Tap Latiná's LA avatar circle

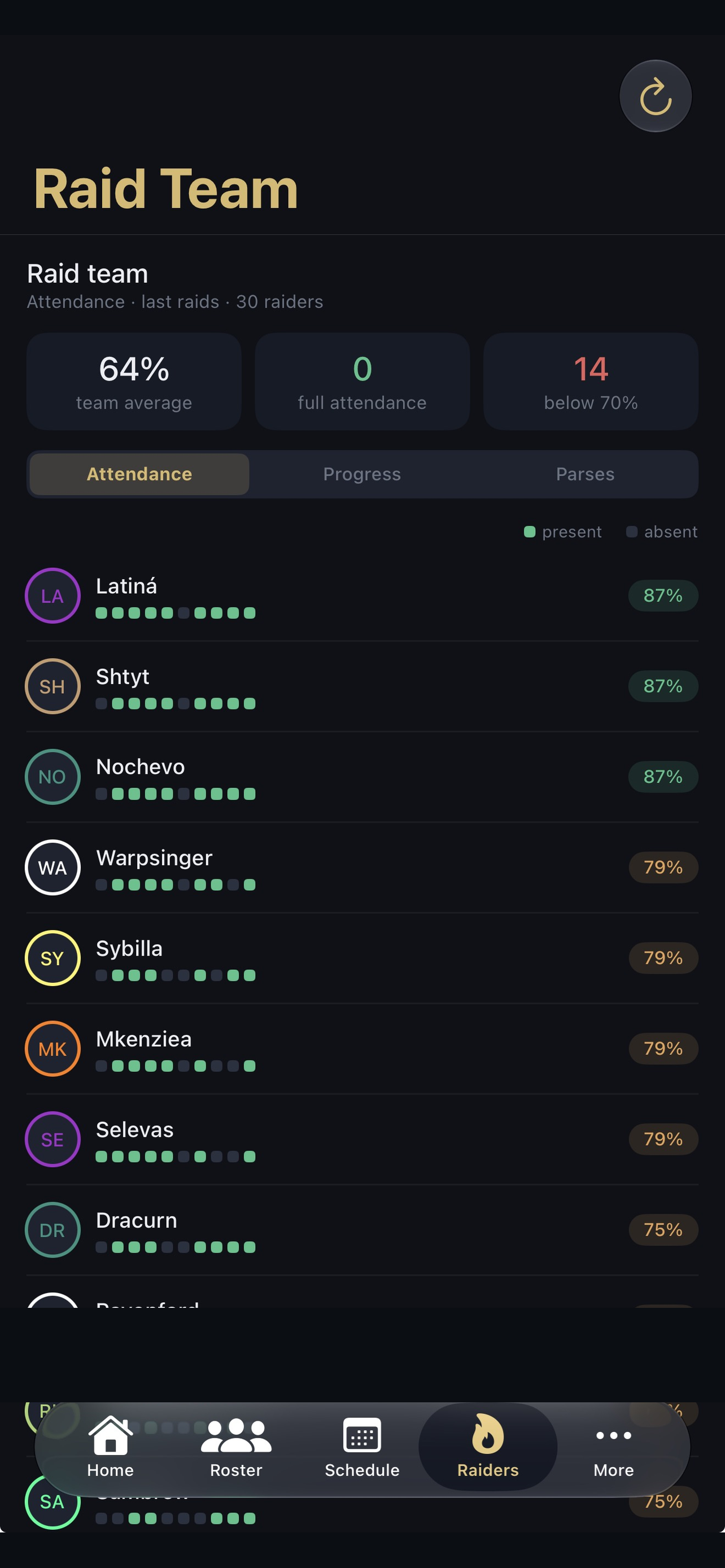click(53, 595)
